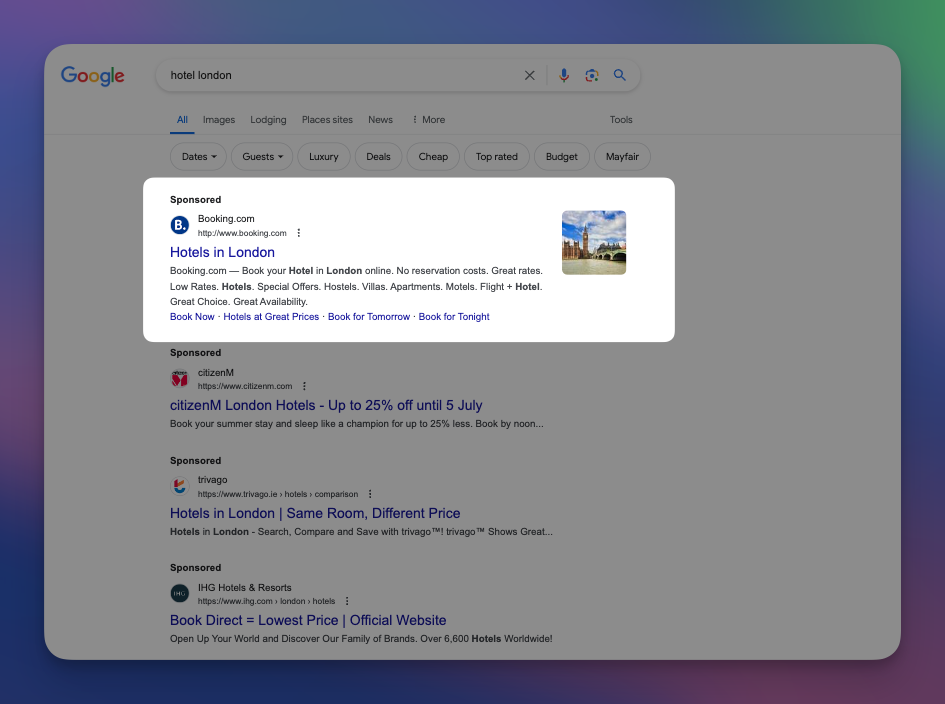Open citizenM London Hotels 25% off link
Image resolution: width=945 pixels, height=704 pixels.
pos(326,406)
